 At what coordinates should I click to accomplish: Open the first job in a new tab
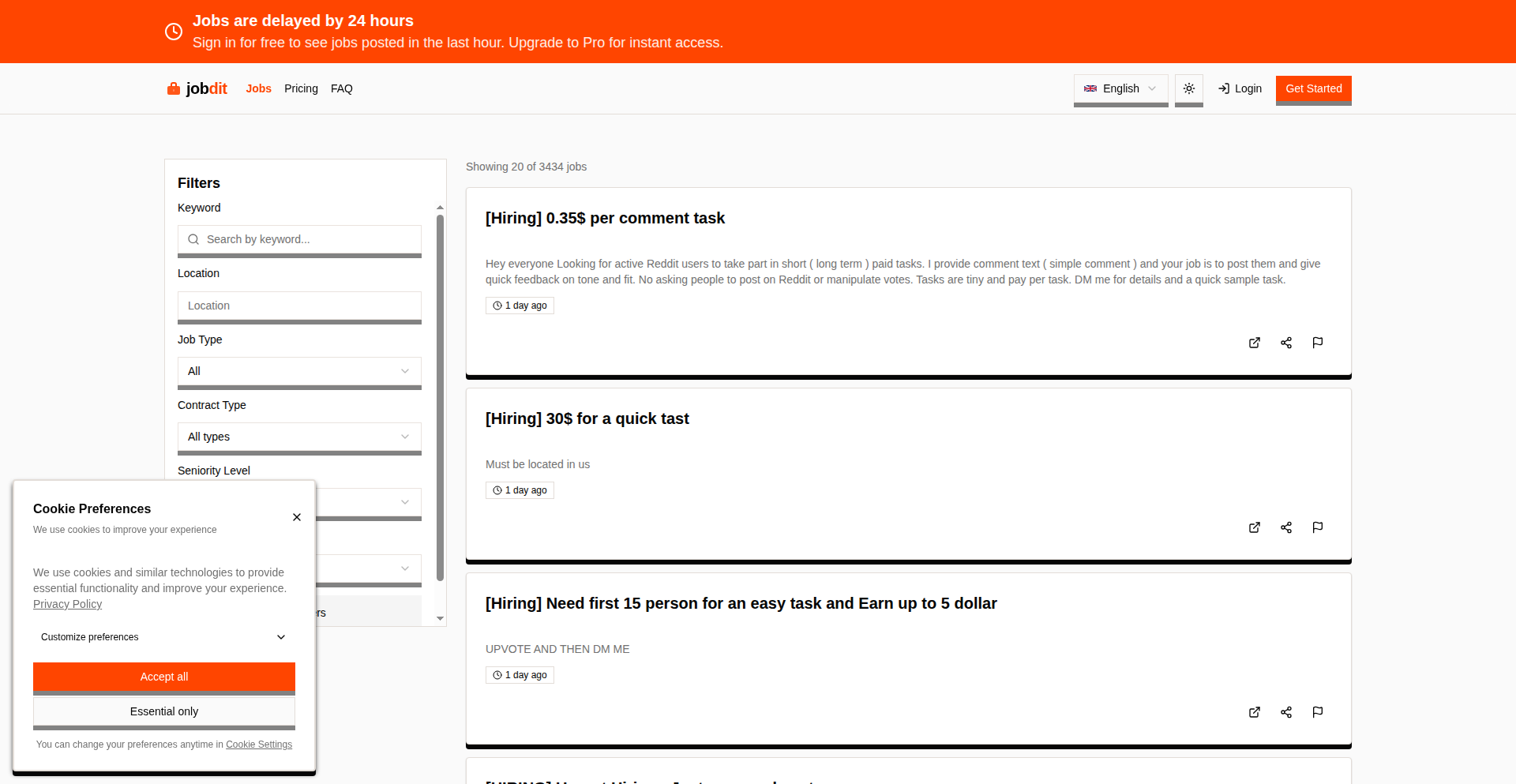click(x=1255, y=343)
